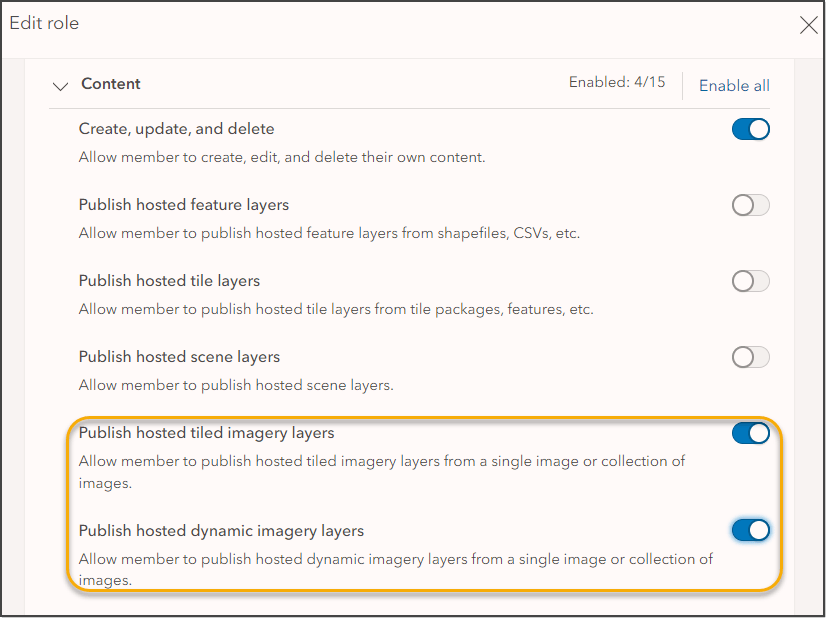Select the Publish hosted scene layers label
Image resolution: width=828 pixels, height=620 pixels.
pos(180,357)
